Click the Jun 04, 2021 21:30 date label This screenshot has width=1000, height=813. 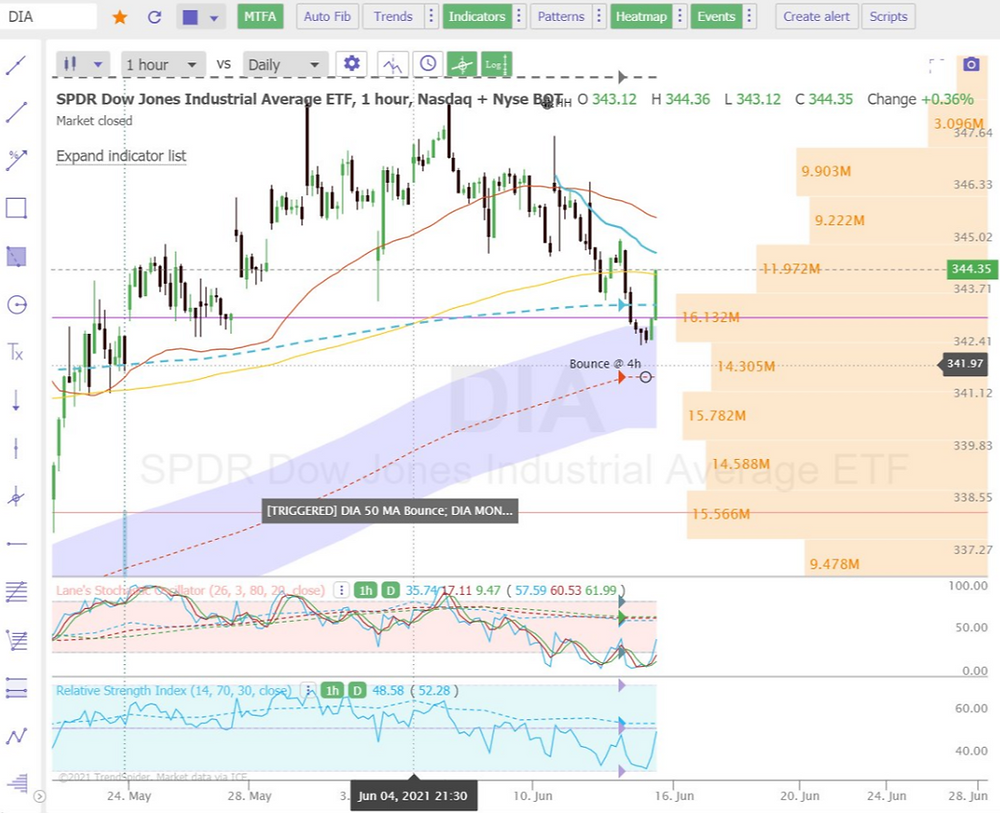click(413, 796)
